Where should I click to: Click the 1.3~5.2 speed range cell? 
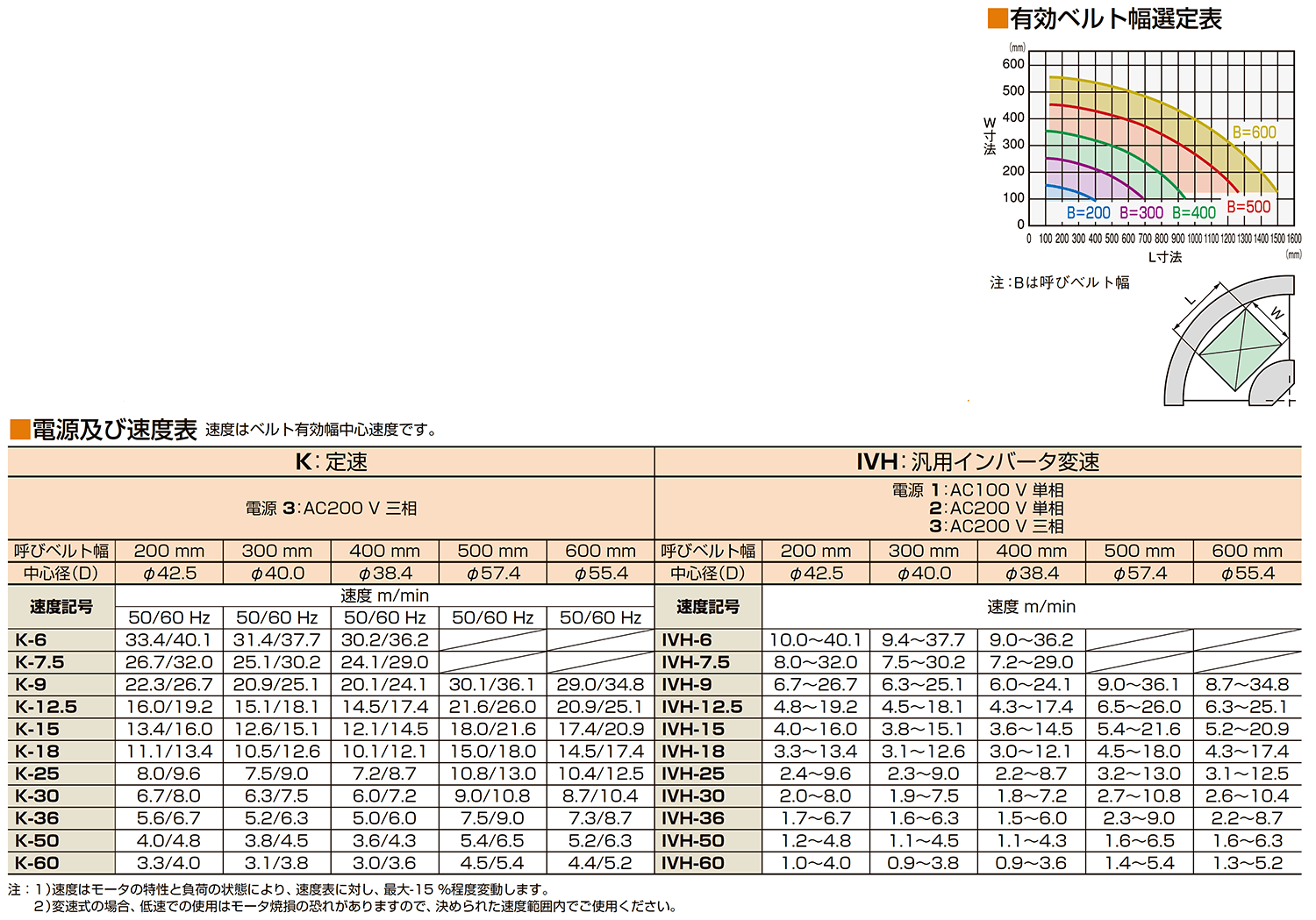(x=1248, y=863)
